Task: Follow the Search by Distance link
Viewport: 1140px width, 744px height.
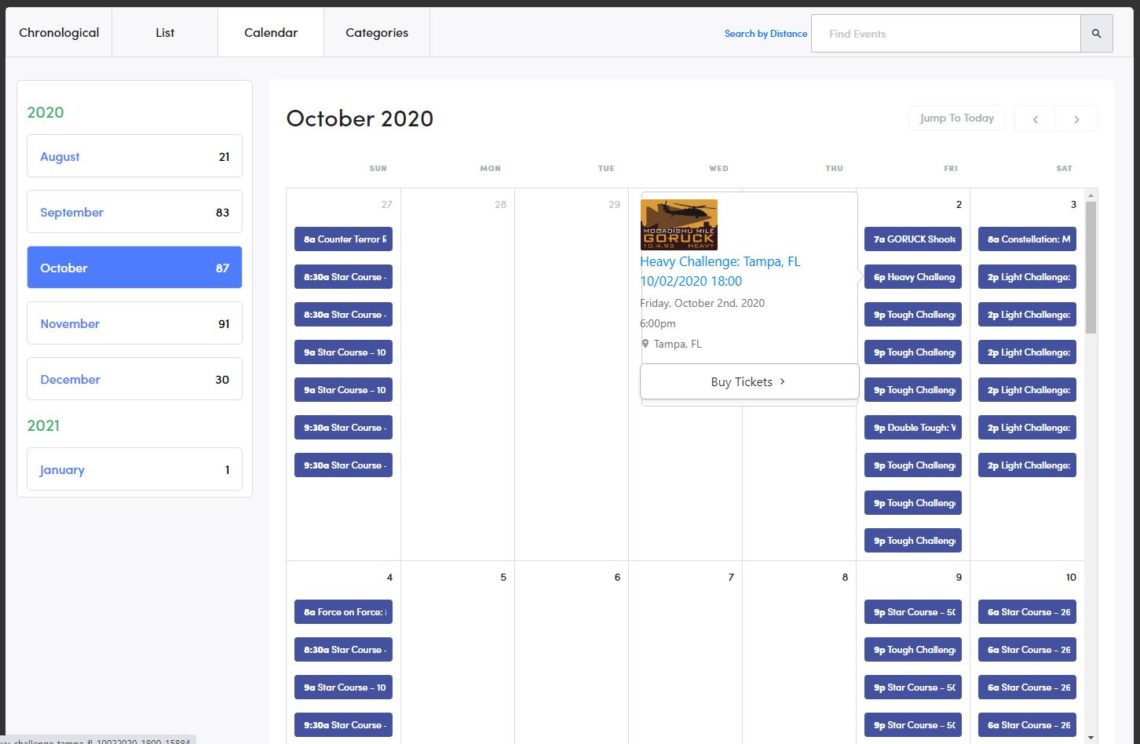Action: tap(766, 33)
